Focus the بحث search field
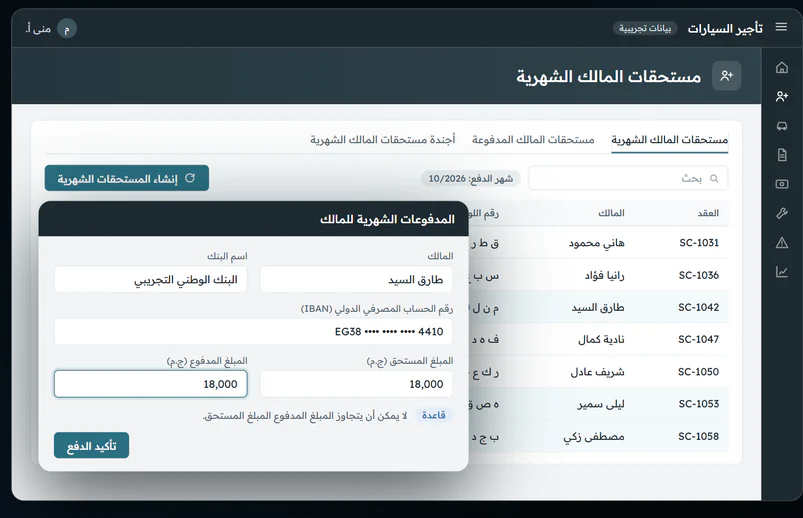 pos(628,178)
